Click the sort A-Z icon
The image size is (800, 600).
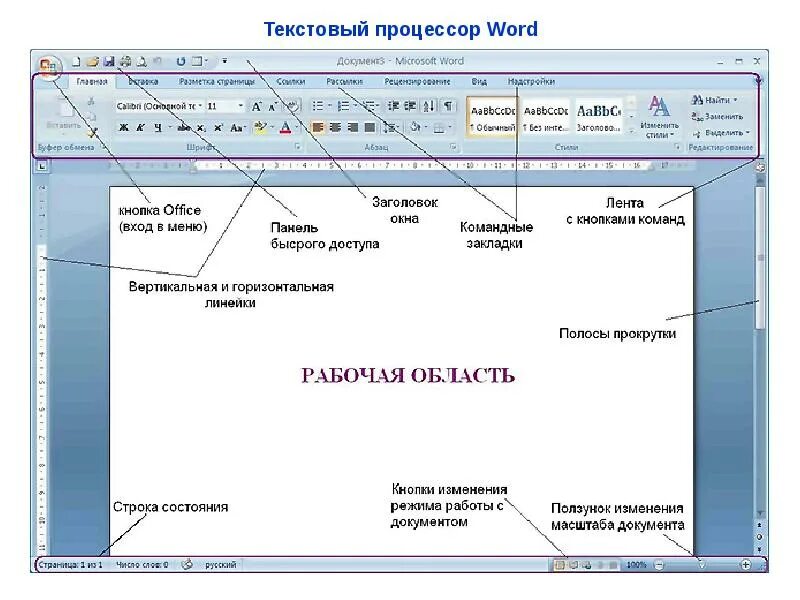tap(430, 106)
